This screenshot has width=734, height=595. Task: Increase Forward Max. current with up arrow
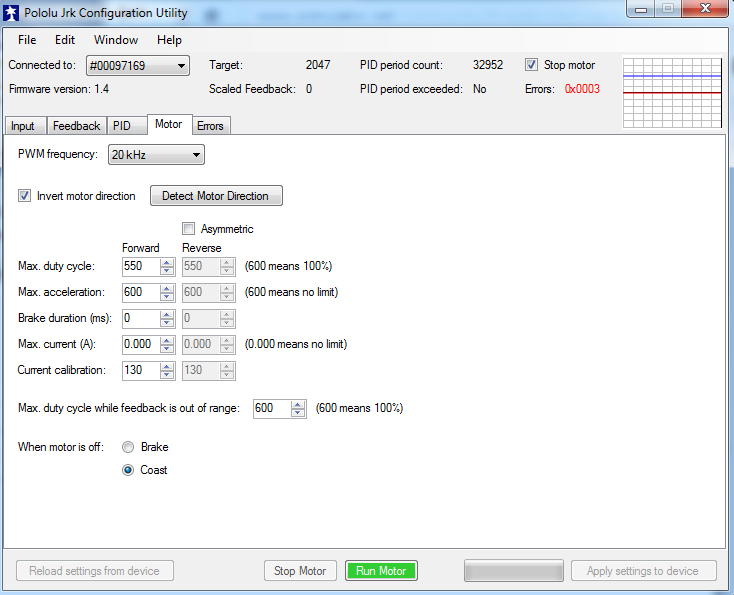(x=167, y=341)
